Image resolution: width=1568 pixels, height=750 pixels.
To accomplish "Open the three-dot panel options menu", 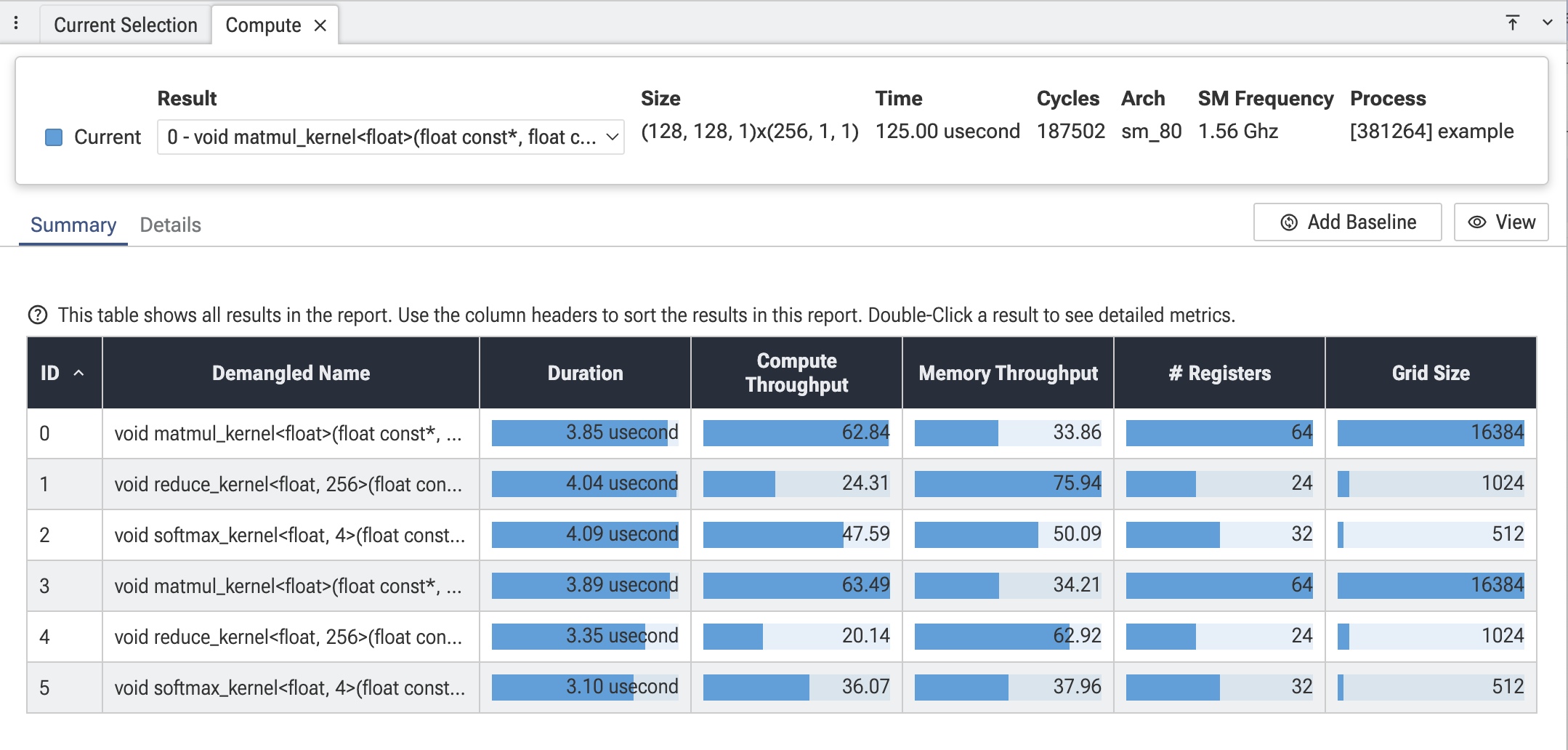I will point(16,23).
